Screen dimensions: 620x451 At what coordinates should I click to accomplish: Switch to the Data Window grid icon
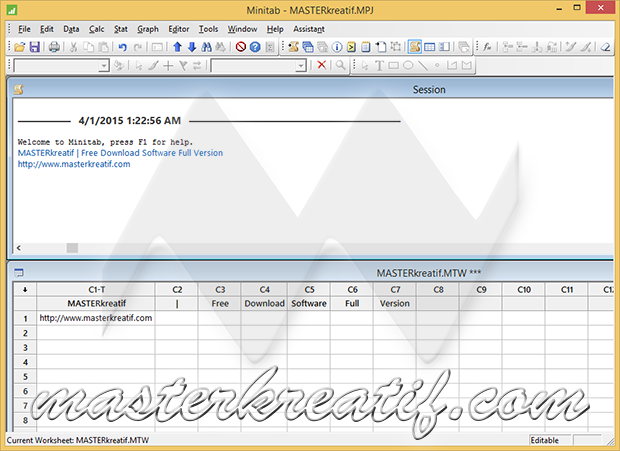click(x=429, y=47)
